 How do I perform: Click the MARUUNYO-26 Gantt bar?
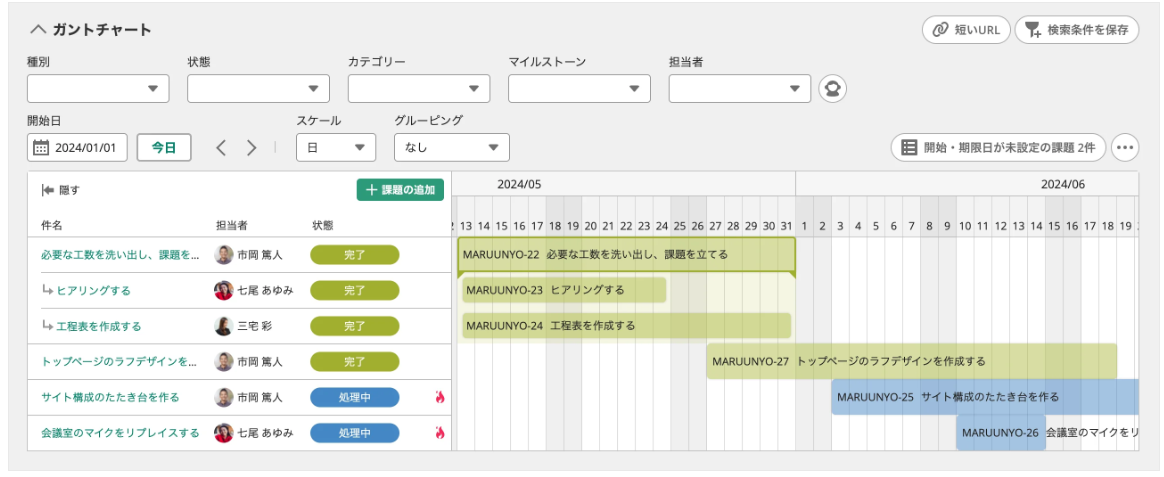(x=1001, y=432)
